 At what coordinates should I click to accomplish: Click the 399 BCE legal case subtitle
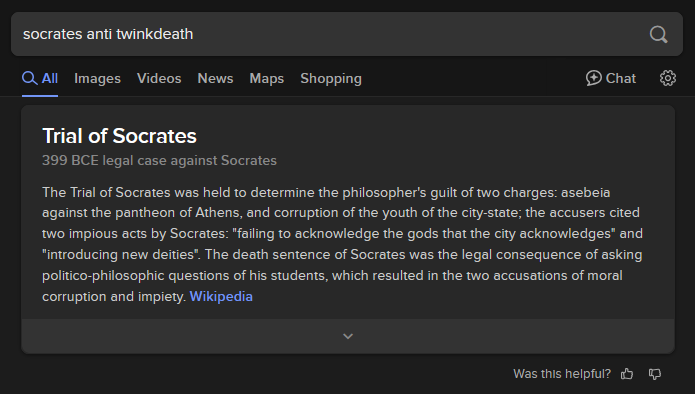(159, 160)
